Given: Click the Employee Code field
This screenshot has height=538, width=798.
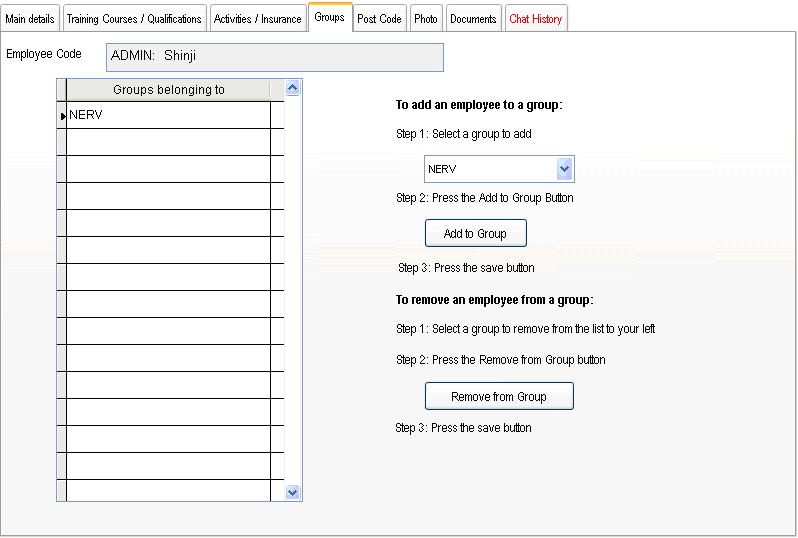Looking at the screenshot, I should 274,57.
